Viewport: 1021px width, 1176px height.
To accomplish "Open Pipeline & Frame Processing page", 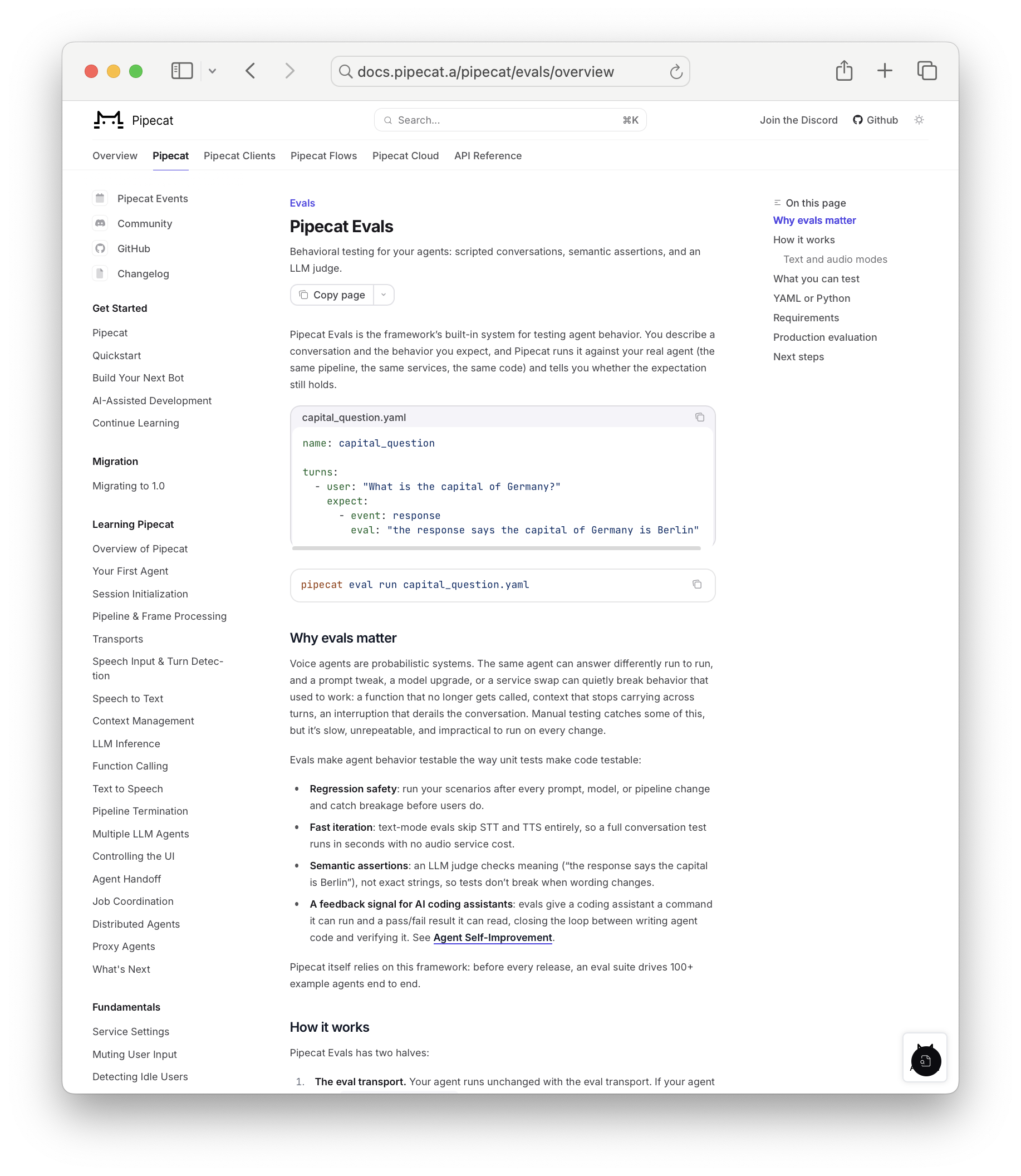I will coord(159,615).
